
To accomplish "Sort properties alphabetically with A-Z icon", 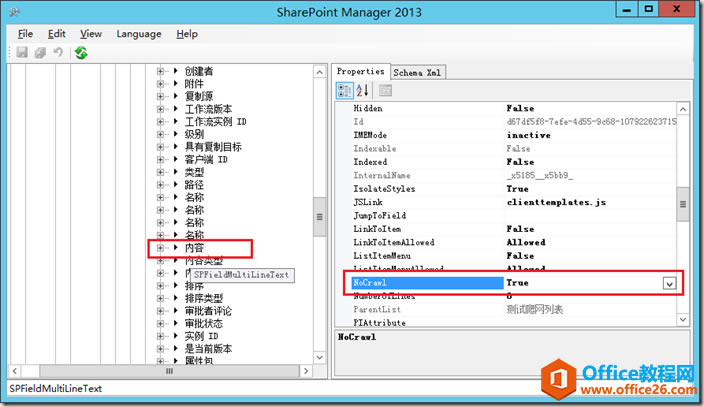I will [x=362, y=90].
